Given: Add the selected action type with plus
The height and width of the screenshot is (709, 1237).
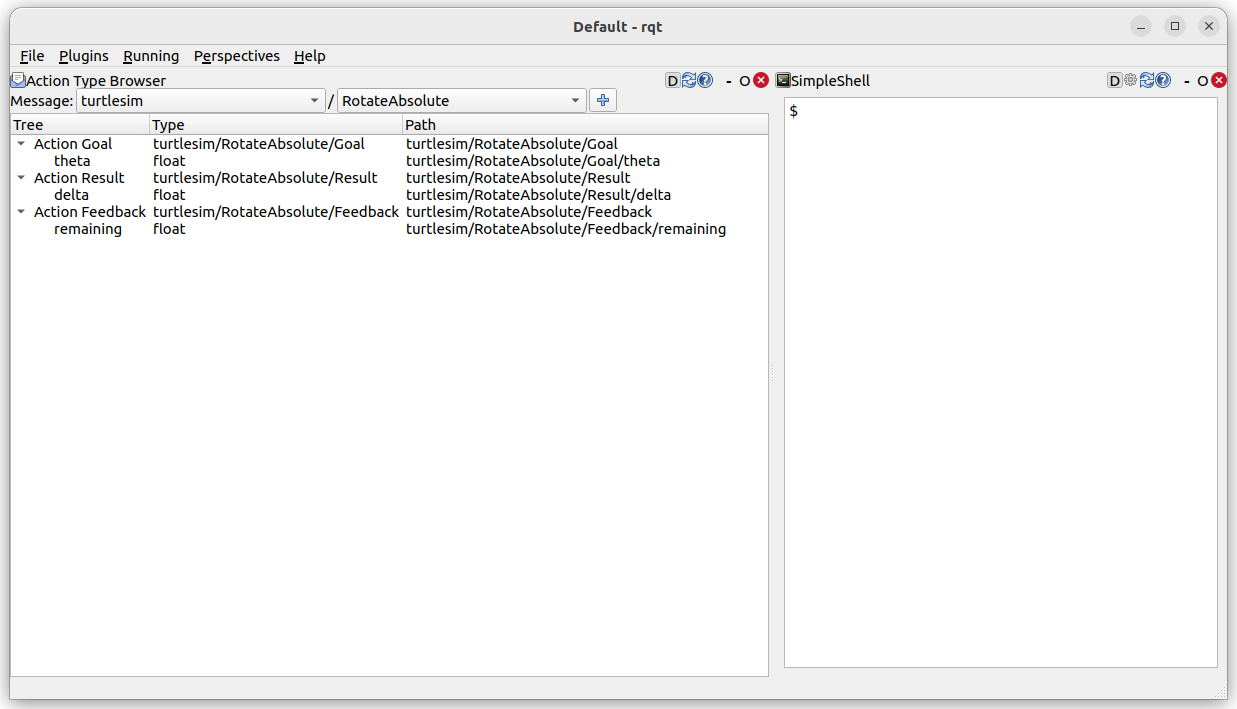Looking at the screenshot, I should pos(603,100).
